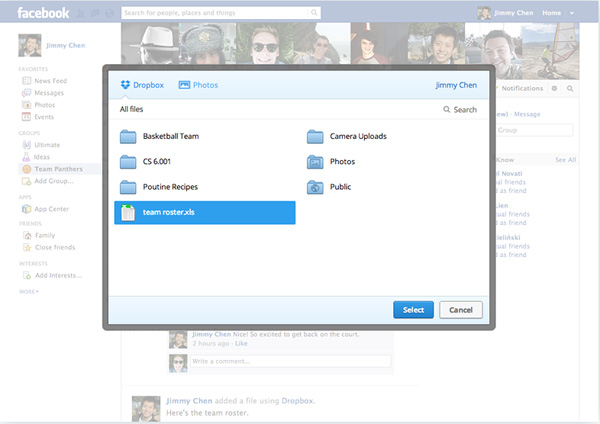Select the team roster.xls file name
The image size is (600, 424).
pyautogui.click(x=168, y=212)
